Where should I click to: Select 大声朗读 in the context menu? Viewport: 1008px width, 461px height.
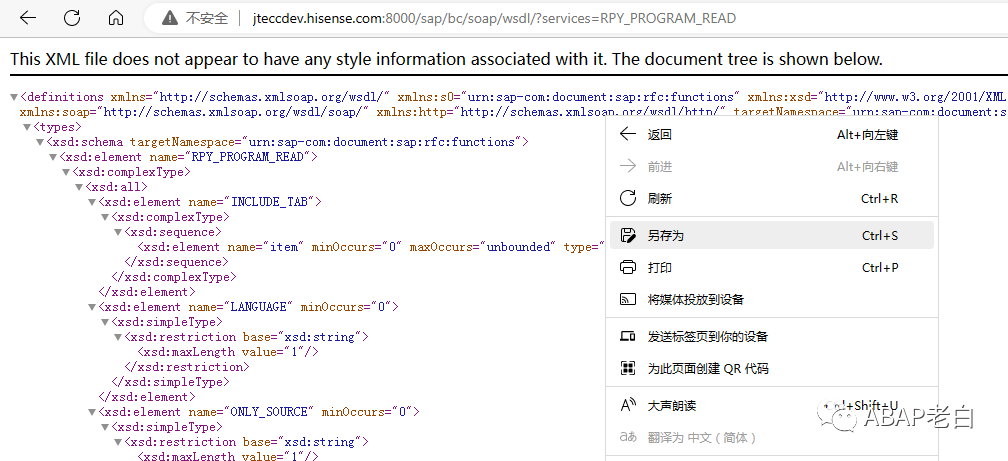click(x=770, y=406)
